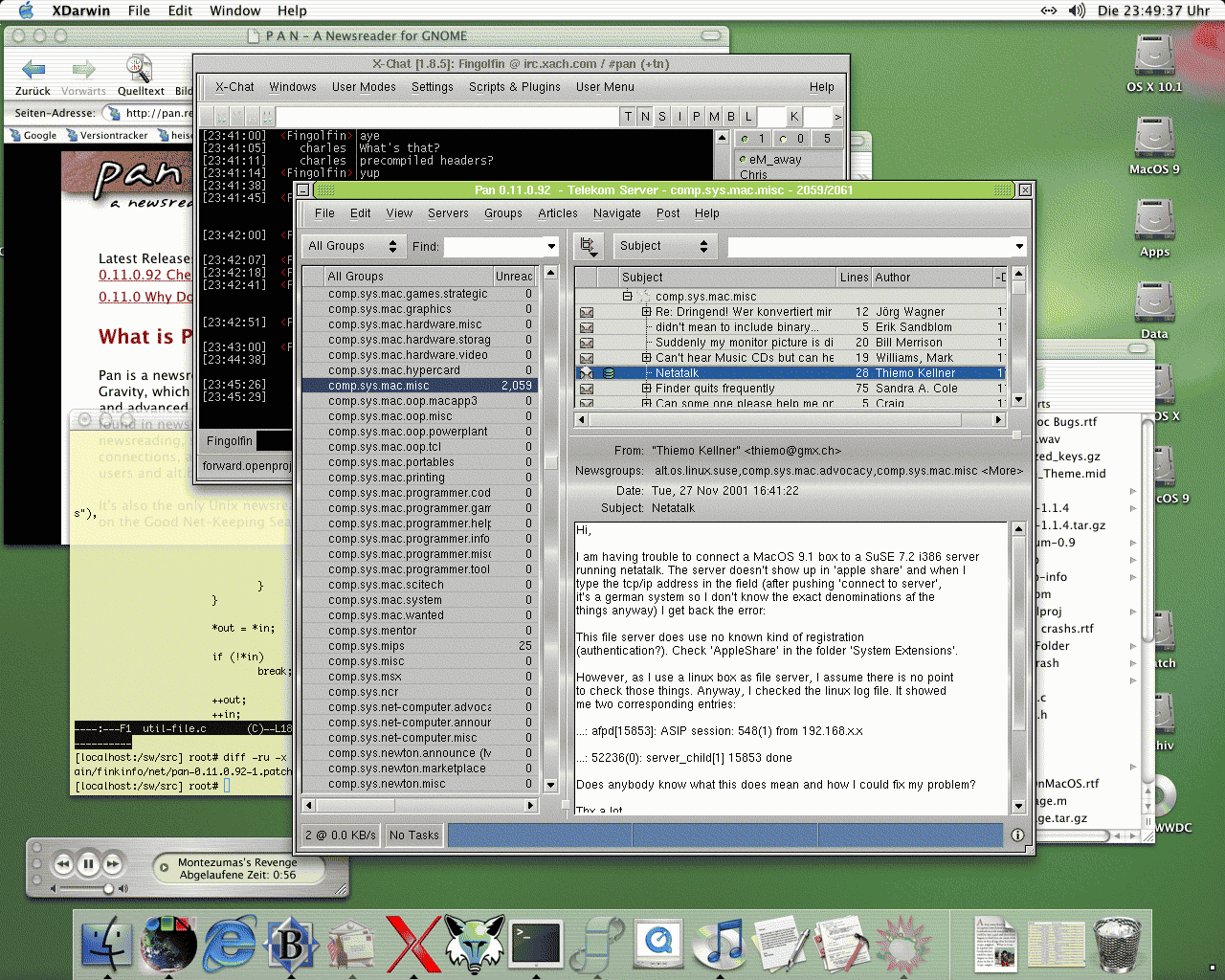The width and height of the screenshot is (1225, 980).
Task: Open the Trash in the dock
Action: coord(1117,944)
